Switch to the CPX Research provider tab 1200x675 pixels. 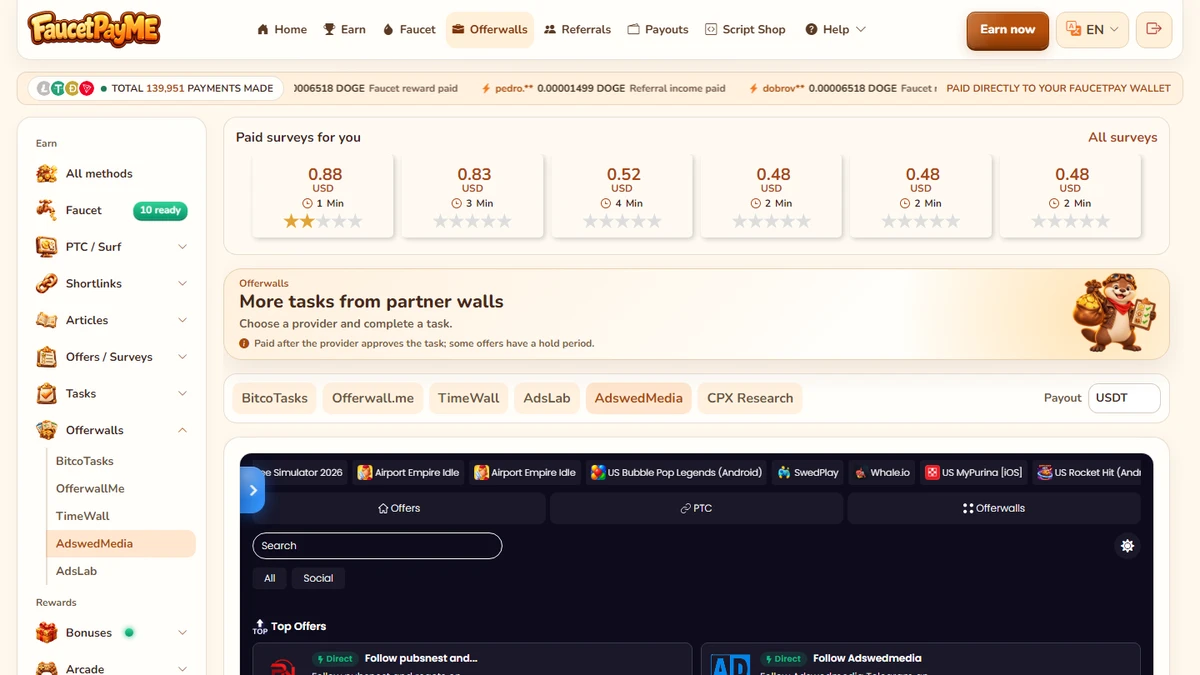coord(750,398)
